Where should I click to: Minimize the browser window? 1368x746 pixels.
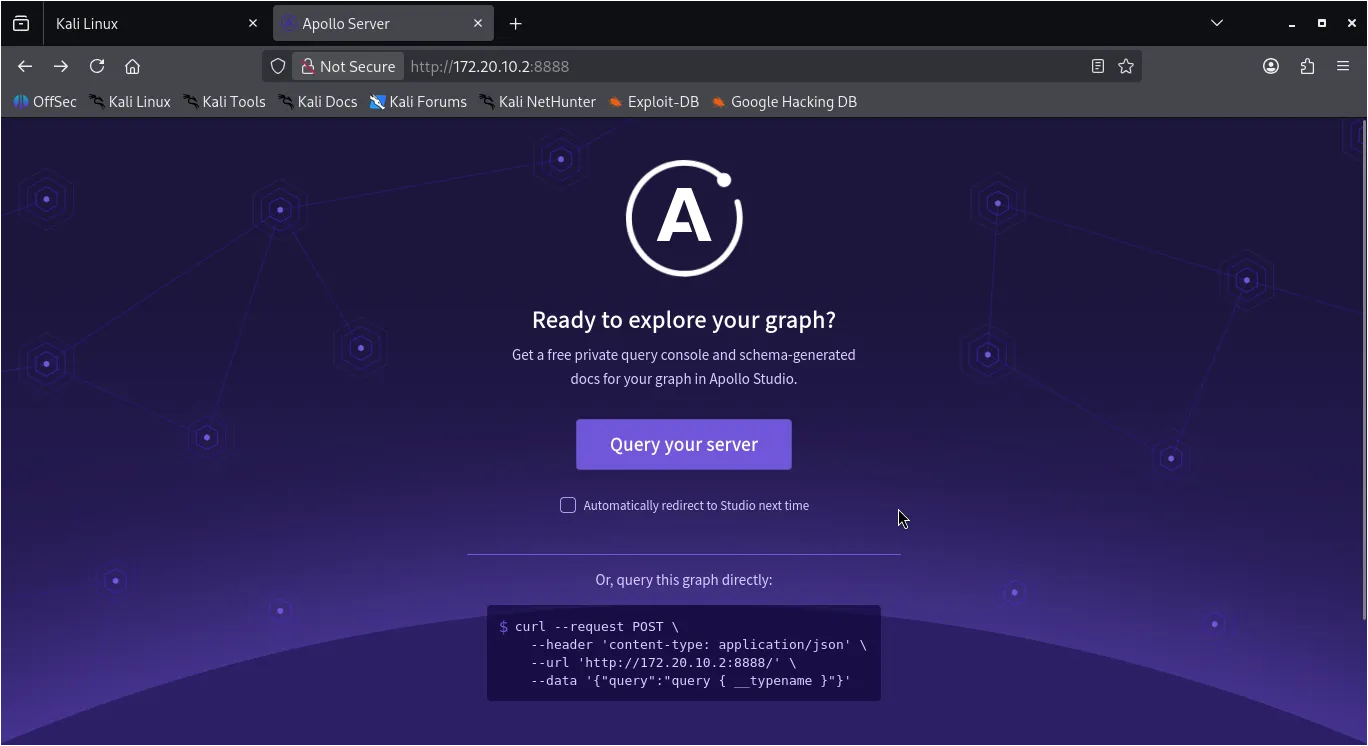coord(1292,23)
